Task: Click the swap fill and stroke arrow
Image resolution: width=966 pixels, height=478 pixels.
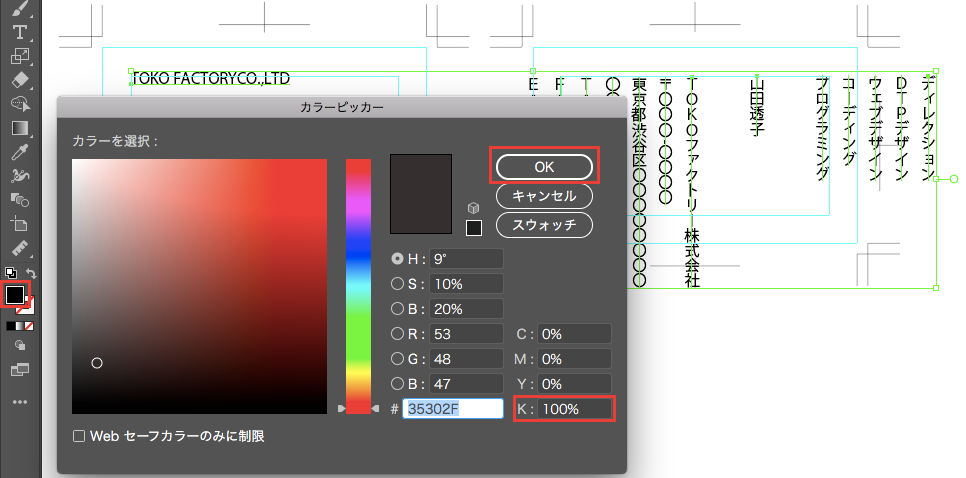Action: point(31,273)
